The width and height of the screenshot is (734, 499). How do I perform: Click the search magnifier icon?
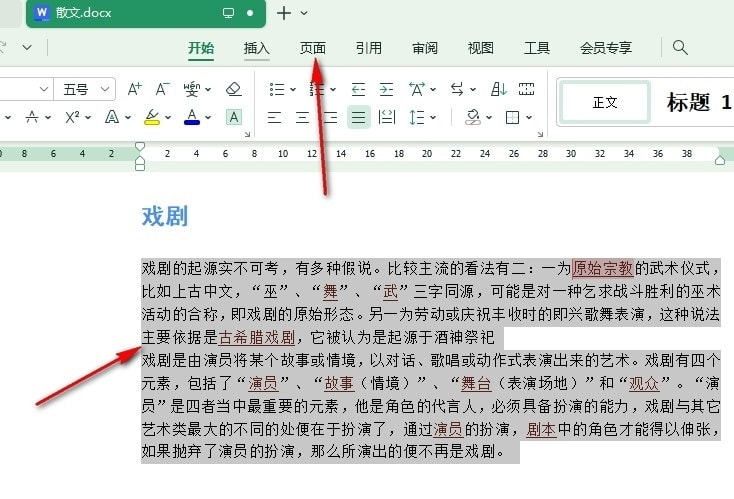coord(680,47)
